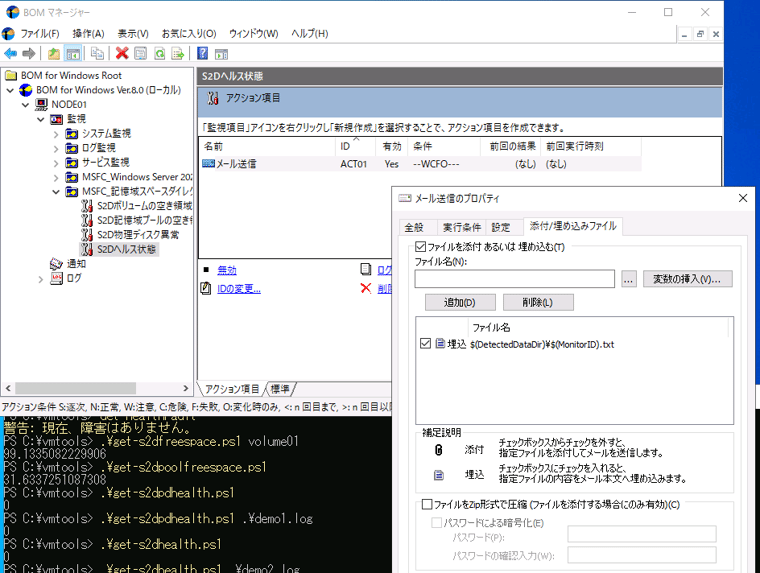Open the 操作(A) menu
Viewport: 760px width, 573px height.
pyautogui.click(x=88, y=33)
